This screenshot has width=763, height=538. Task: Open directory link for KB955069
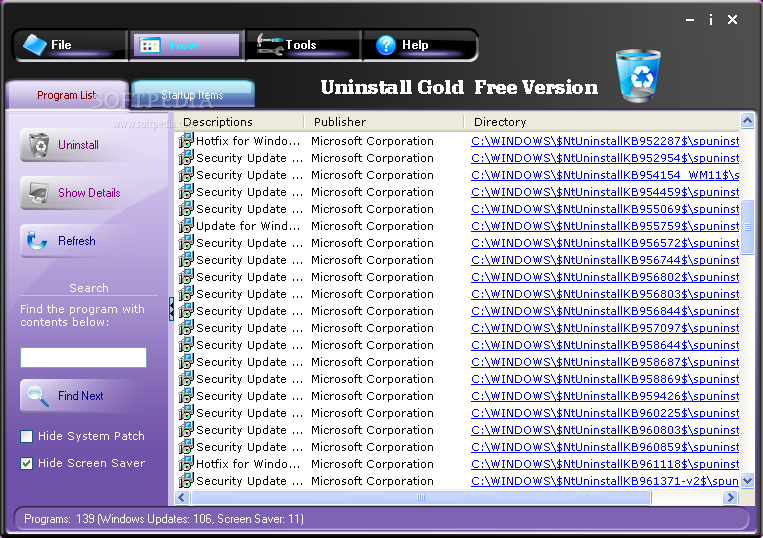pos(605,209)
